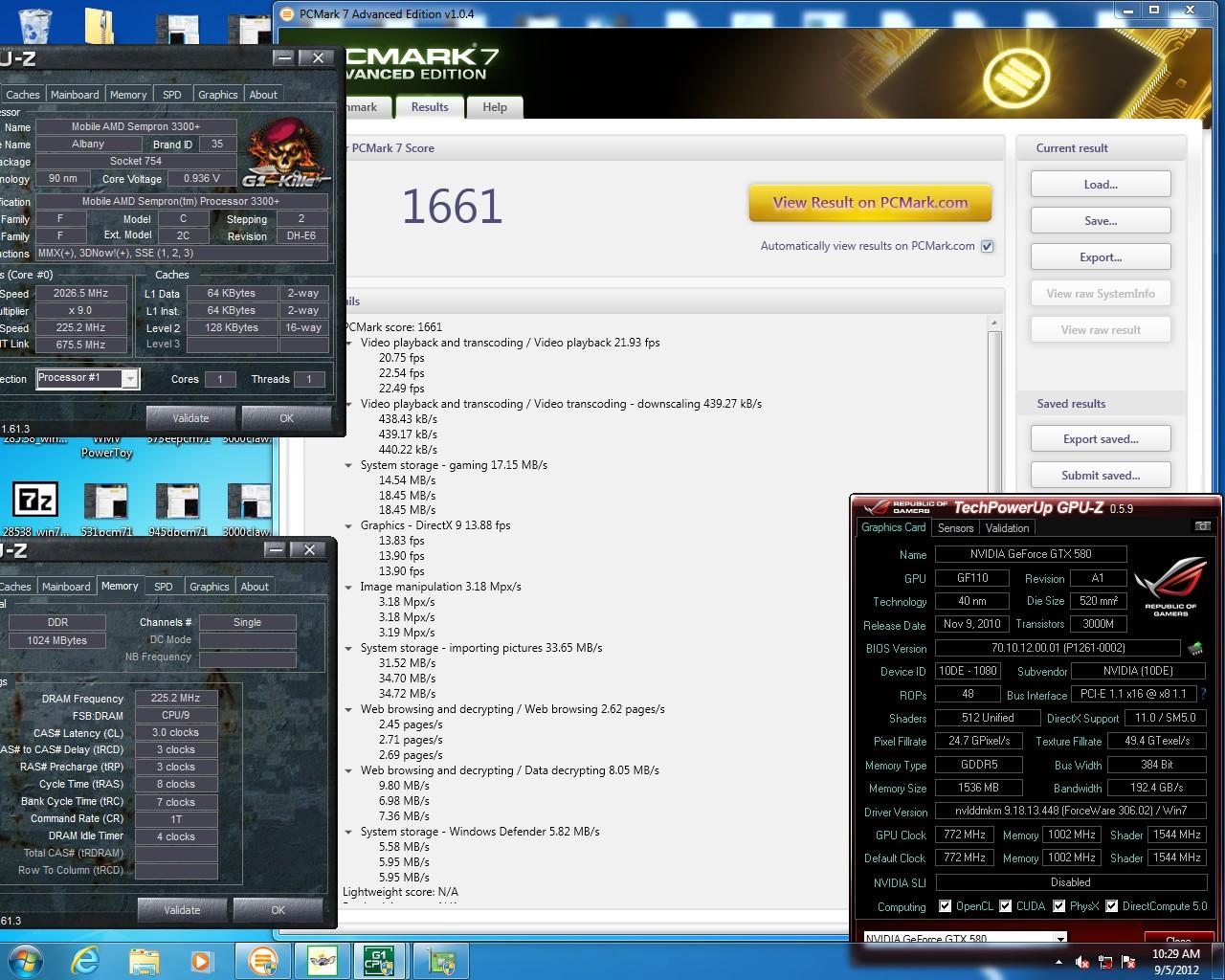Collapse System storage importing pictures section
The width and height of the screenshot is (1225, 980).
[x=349, y=648]
